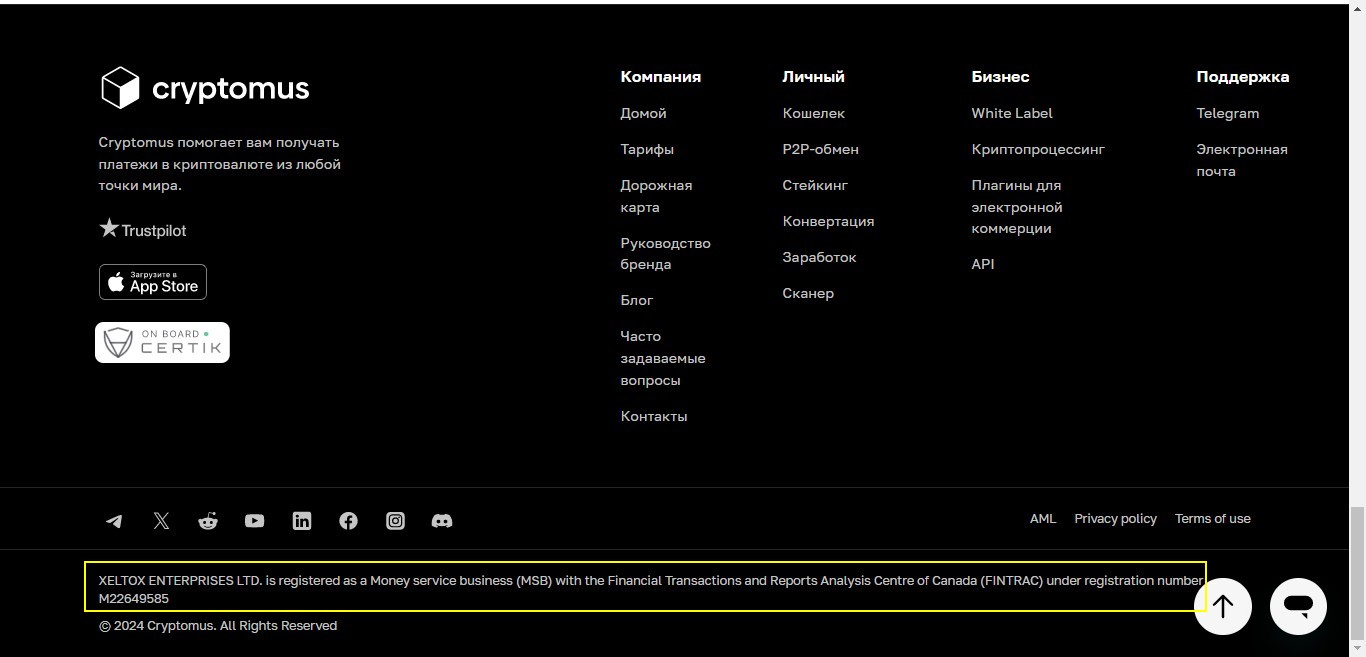This screenshot has width=1366, height=657.
Task: Click the Certik On Board badge
Action: 162,342
